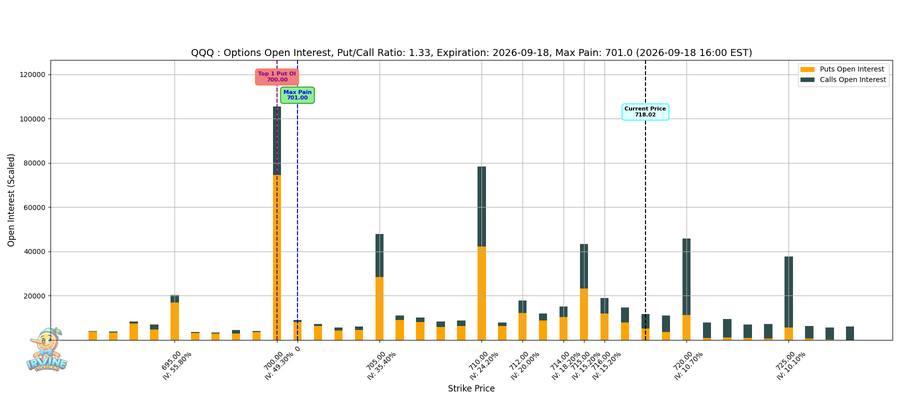Click the 60000 y-axis tick label
900x400 pixels.
(36, 207)
